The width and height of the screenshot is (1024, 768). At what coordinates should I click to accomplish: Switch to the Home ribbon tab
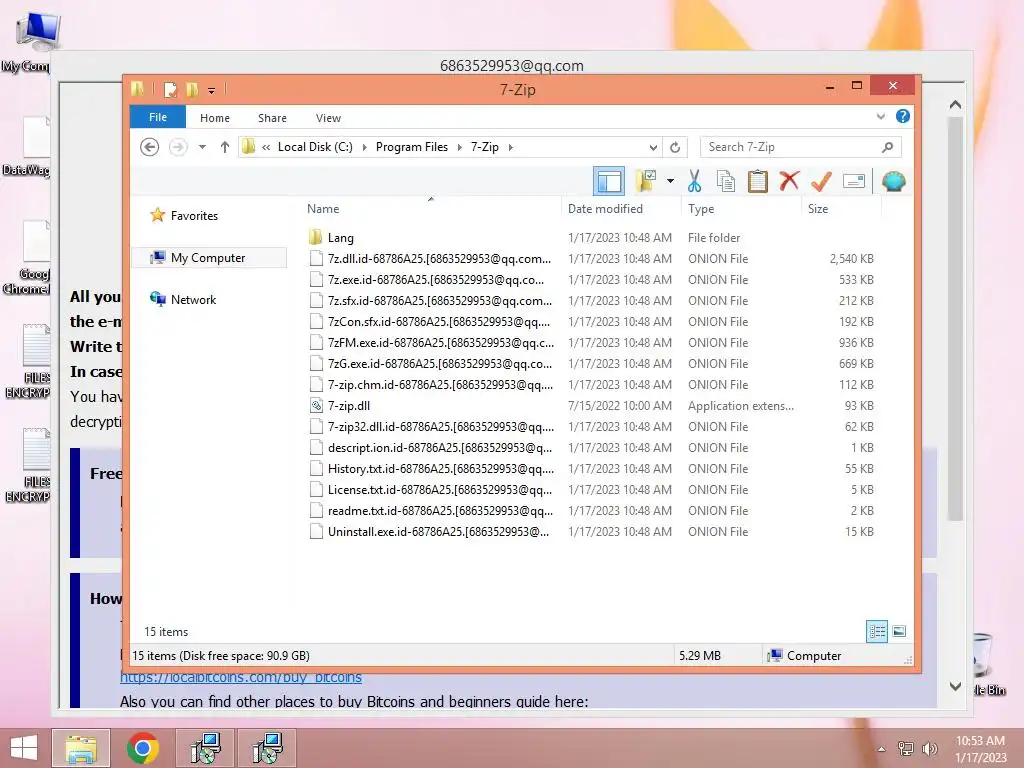215,118
